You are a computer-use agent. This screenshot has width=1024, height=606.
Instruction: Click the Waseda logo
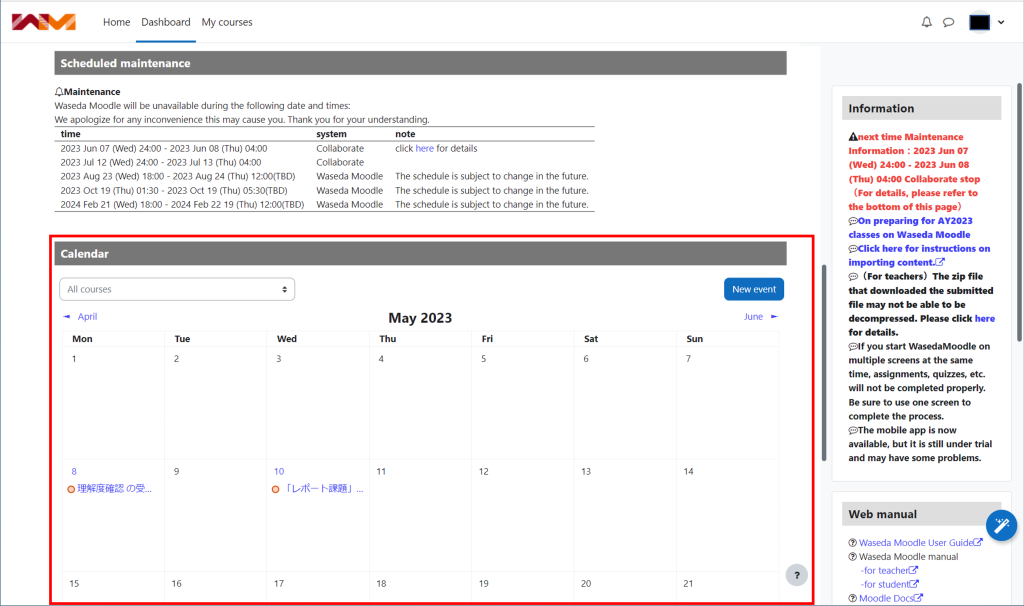coord(42,20)
